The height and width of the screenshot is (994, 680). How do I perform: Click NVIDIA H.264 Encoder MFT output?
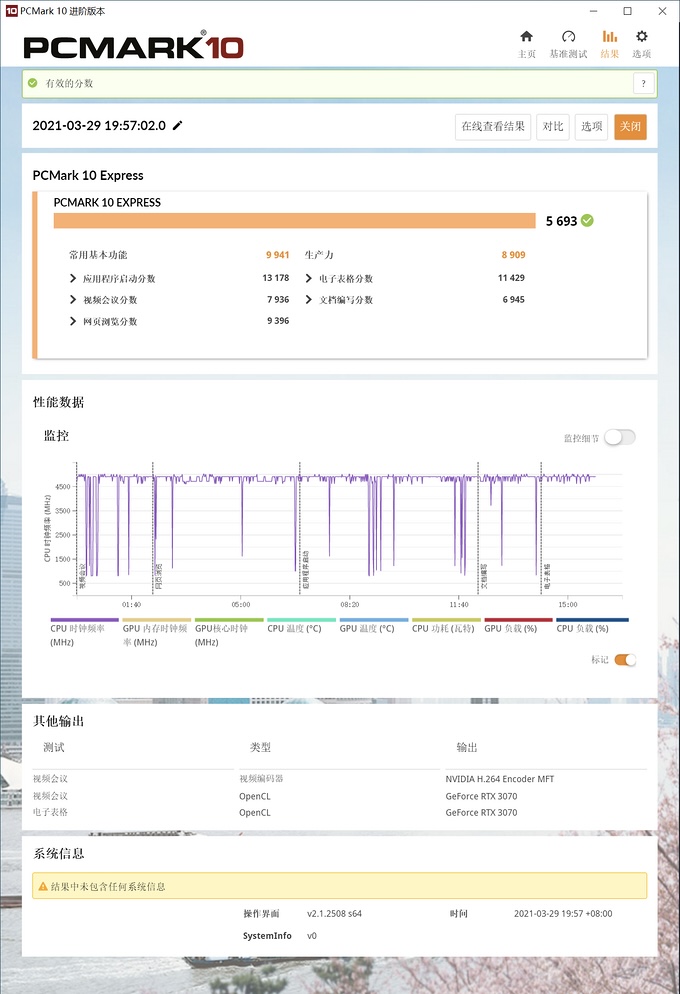click(499, 778)
